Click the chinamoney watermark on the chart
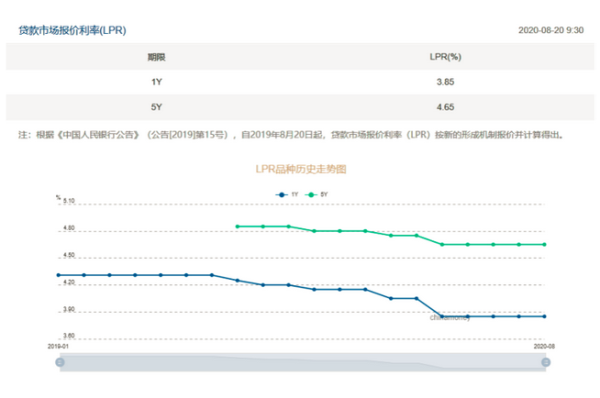 [x=450, y=318]
